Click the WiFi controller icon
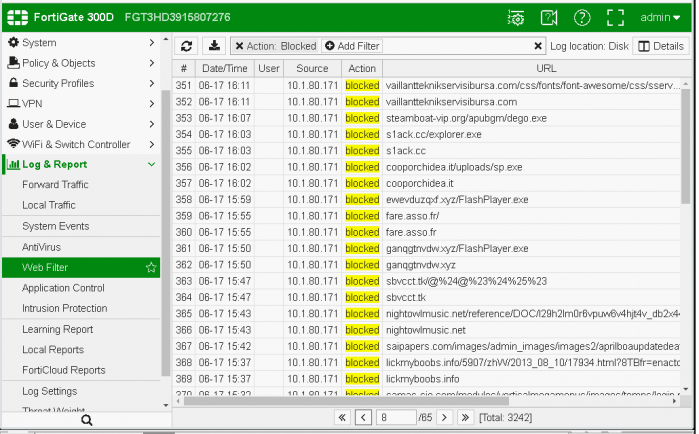The image size is (699, 434). (14, 144)
